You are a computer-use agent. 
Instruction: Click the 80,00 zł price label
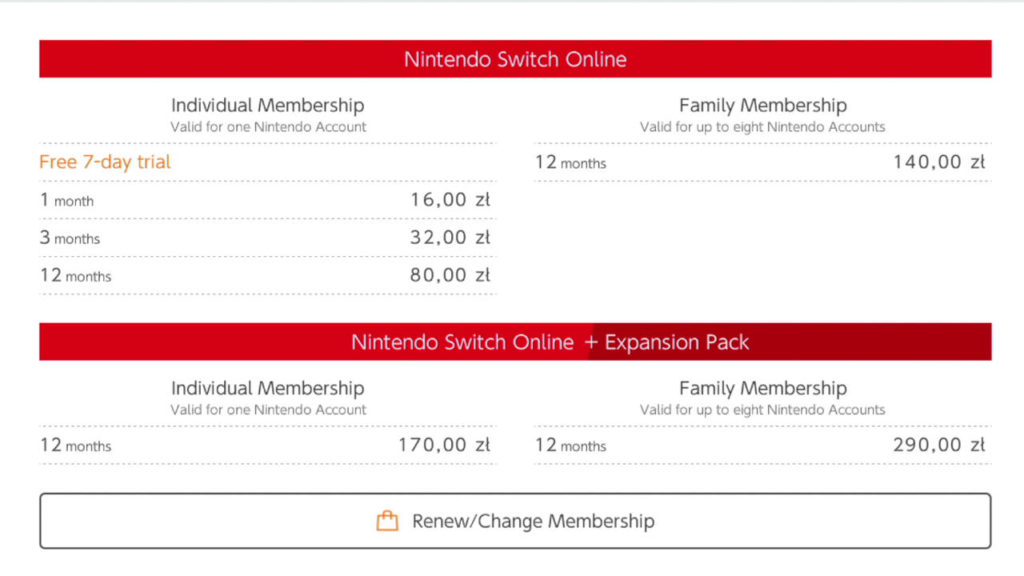450,275
